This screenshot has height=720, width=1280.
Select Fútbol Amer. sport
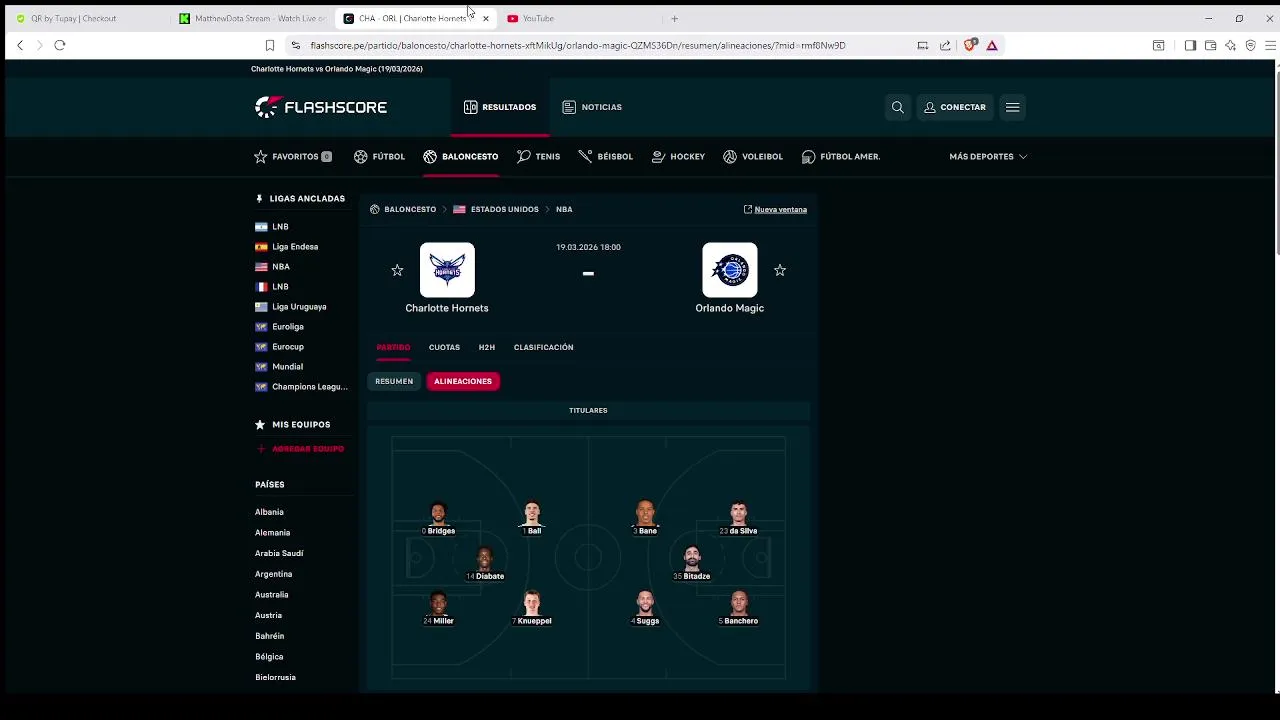(x=841, y=157)
